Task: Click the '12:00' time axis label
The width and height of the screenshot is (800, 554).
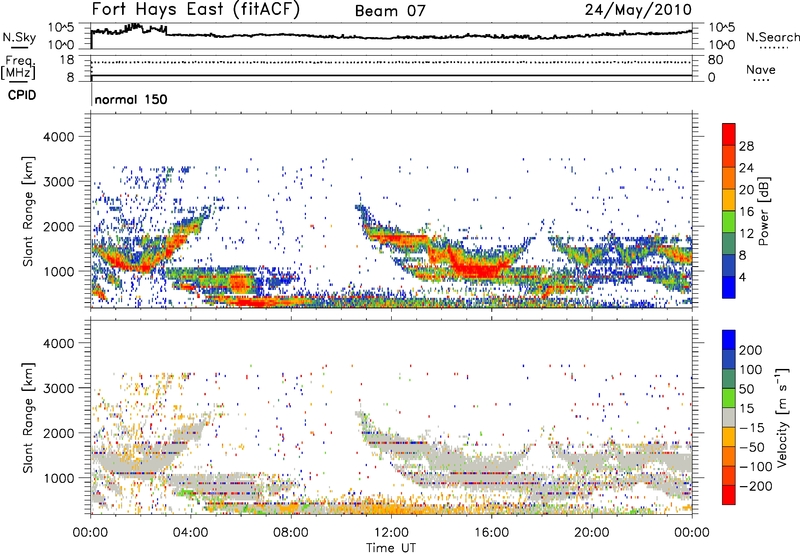Action: coord(391,533)
